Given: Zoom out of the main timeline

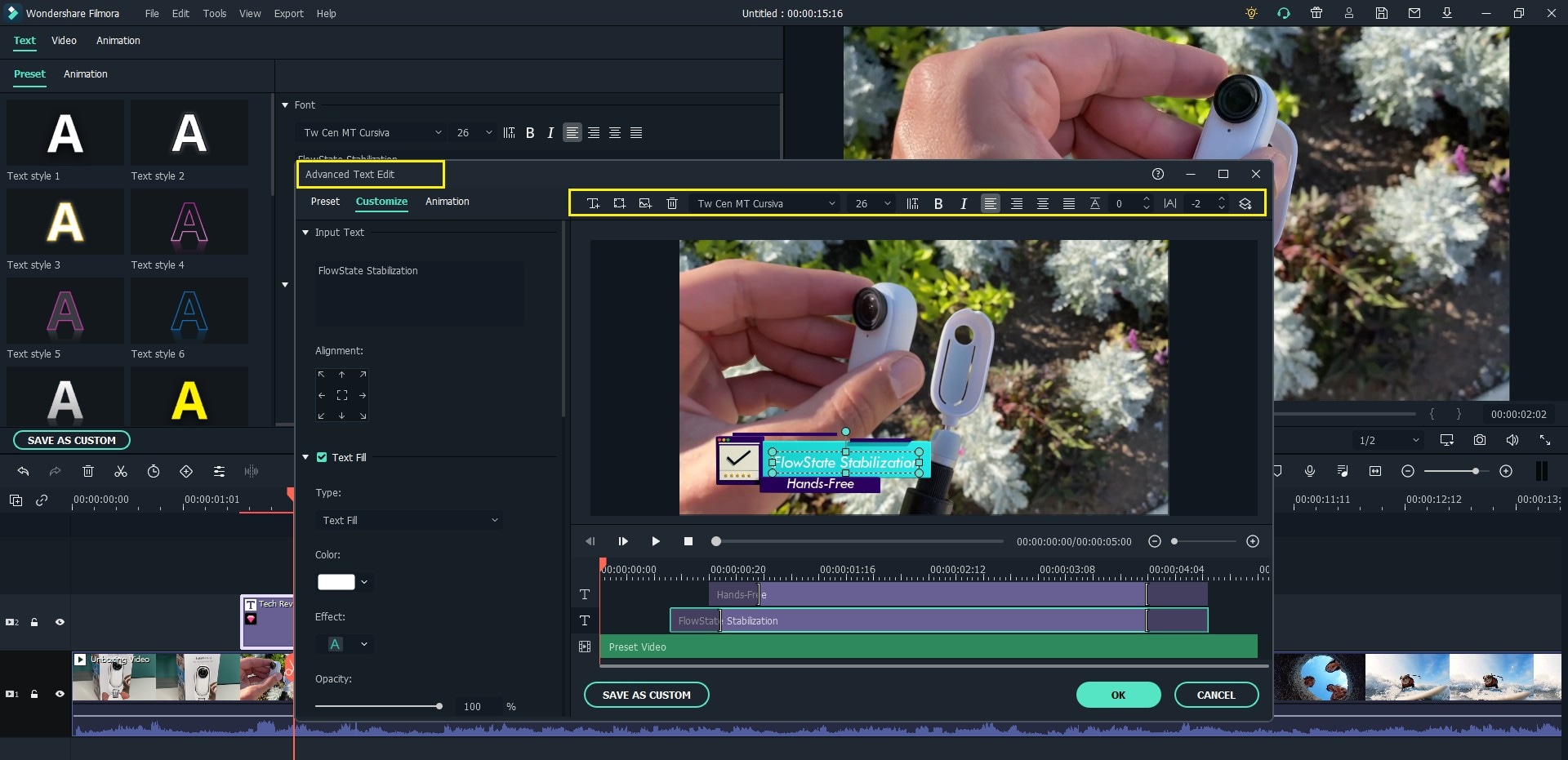Looking at the screenshot, I should (x=1408, y=471).
